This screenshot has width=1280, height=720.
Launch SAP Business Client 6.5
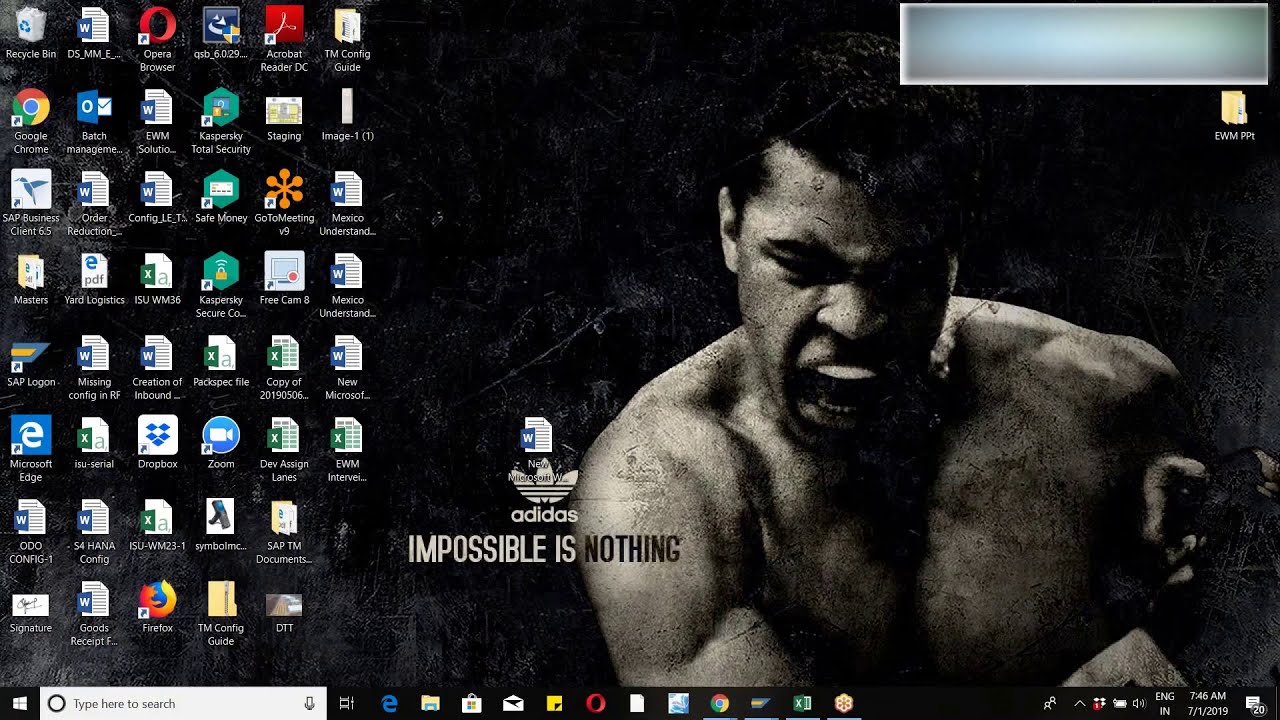pos(31,204)
